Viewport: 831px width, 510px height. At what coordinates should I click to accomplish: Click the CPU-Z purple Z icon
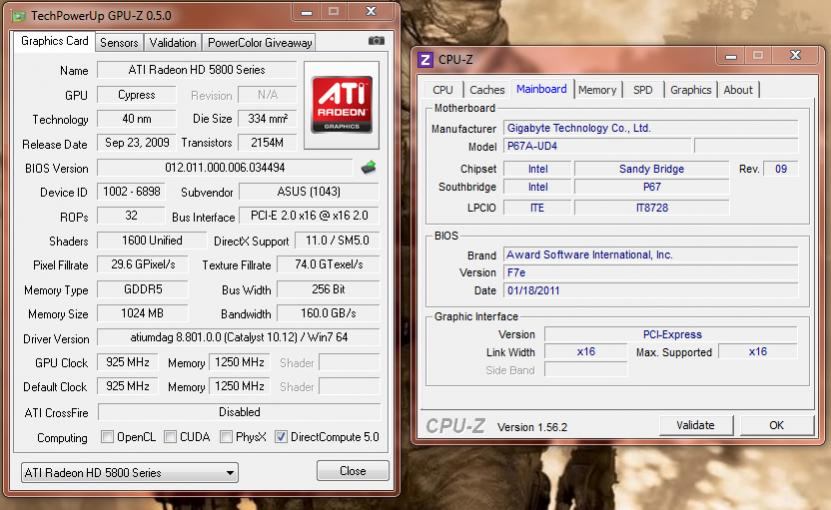[425, 59]
